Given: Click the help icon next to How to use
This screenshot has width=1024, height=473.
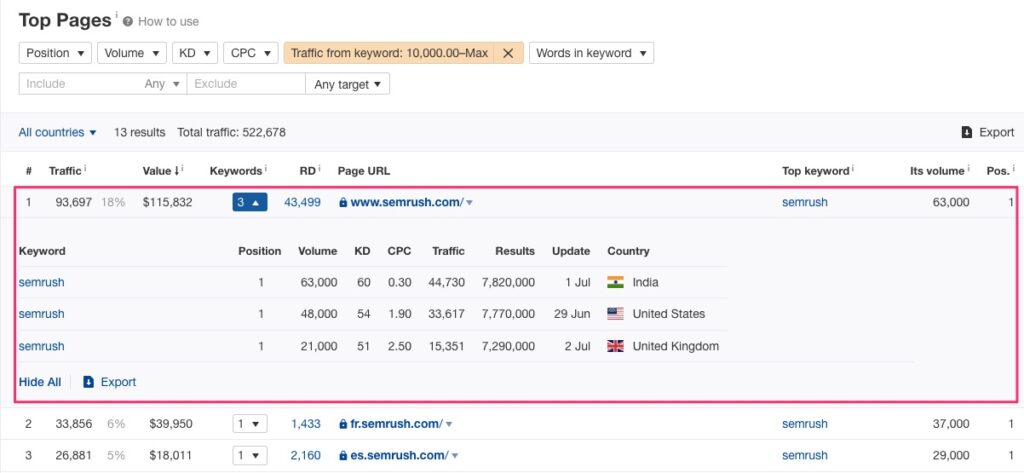Looking at the screenshot, I should coord(127,22).
